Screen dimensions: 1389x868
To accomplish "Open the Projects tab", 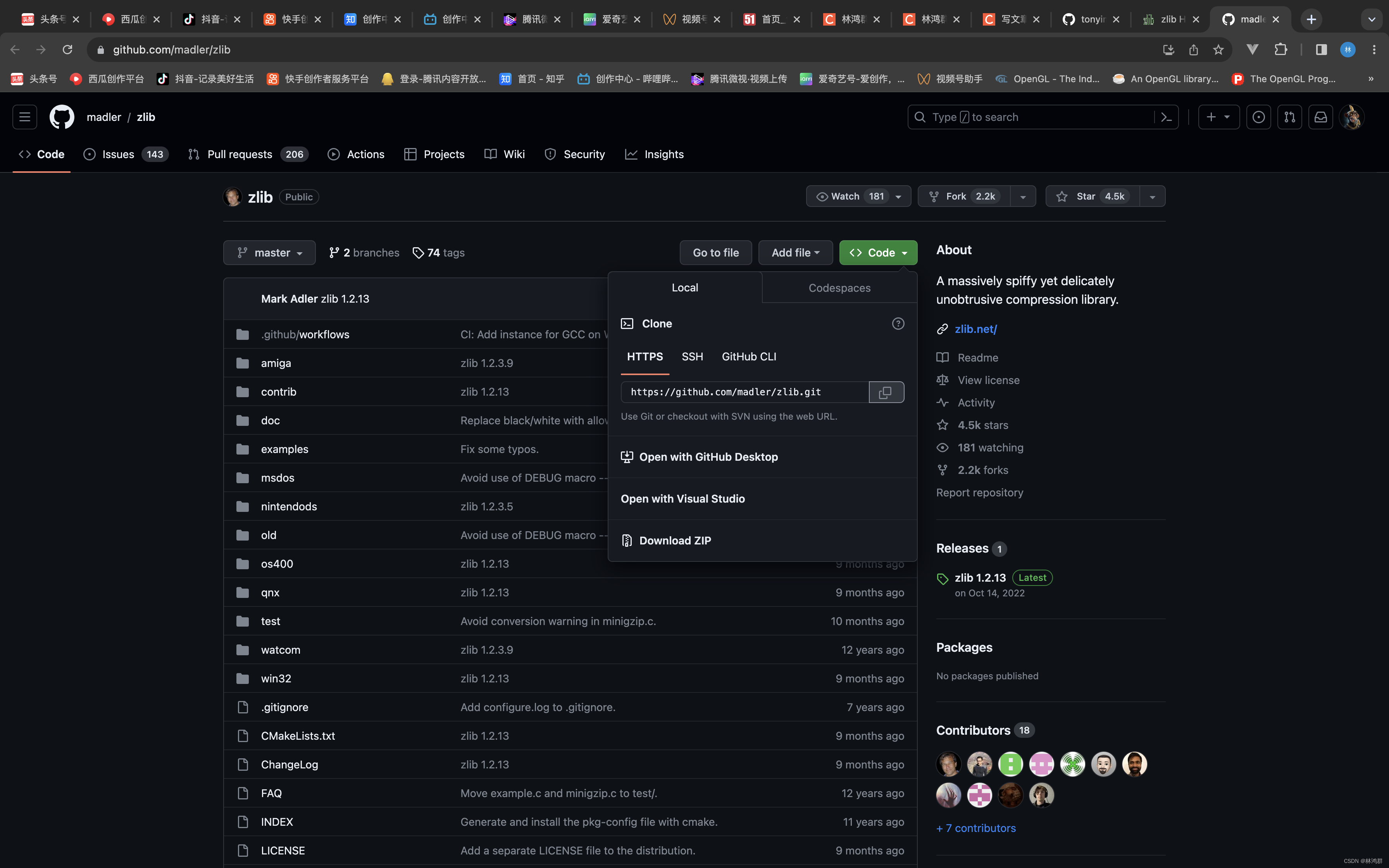I will (434, 155).
